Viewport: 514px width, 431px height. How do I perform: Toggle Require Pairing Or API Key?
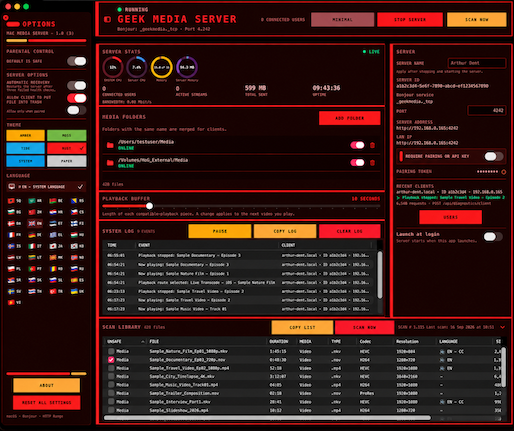pos(494,156)
